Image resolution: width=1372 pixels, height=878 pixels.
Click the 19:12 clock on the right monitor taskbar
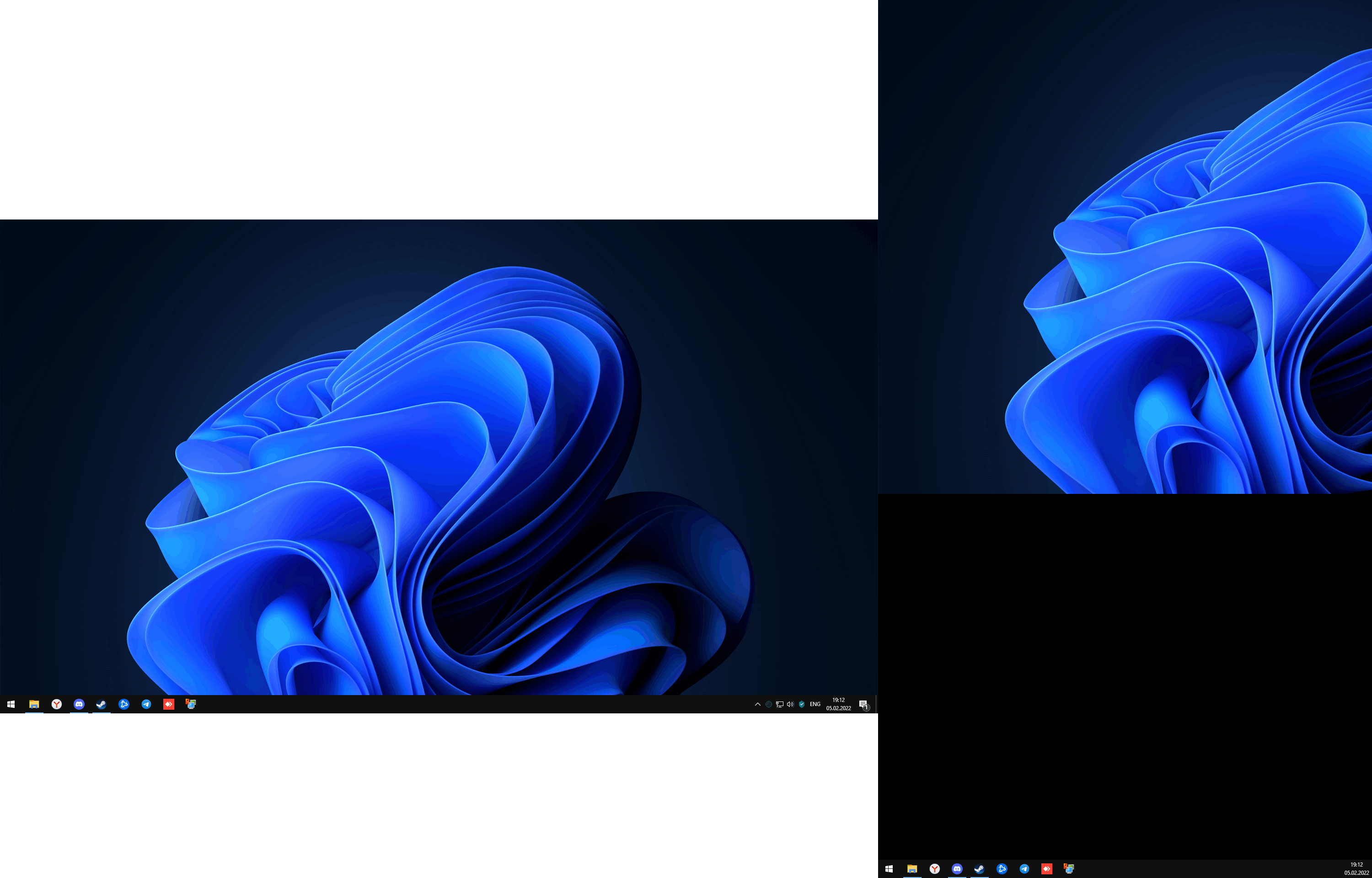pos(1356,869)
